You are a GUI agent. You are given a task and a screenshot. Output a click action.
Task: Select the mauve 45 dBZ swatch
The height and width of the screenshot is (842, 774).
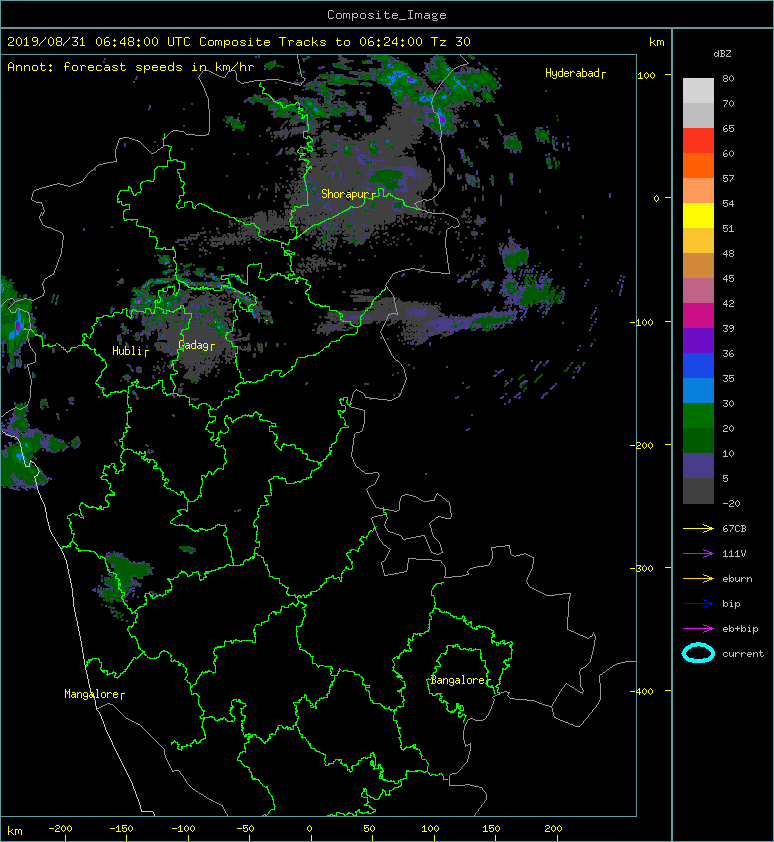point(698,291)
